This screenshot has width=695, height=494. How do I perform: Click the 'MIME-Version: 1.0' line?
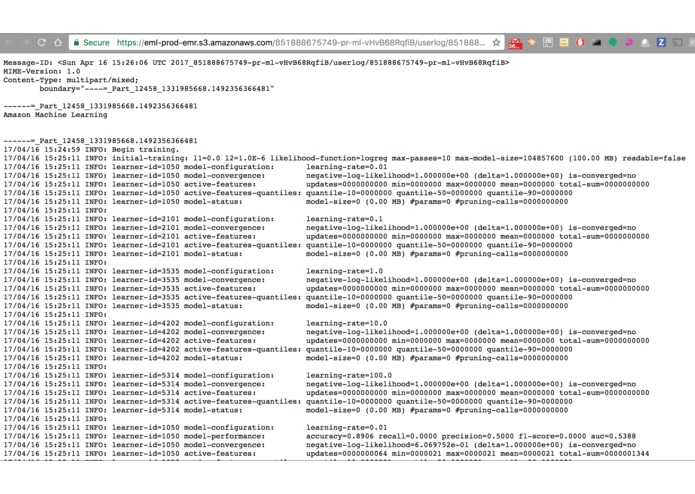tap(42, 71)
